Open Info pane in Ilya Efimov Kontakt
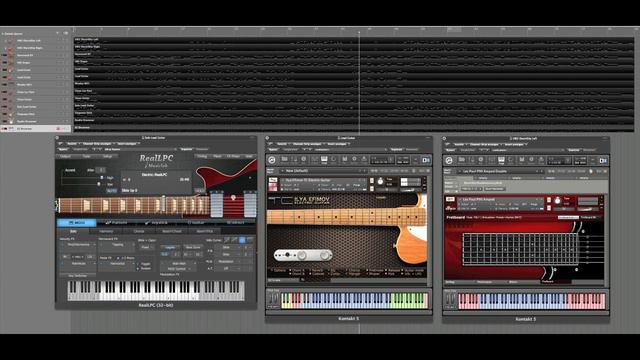 pos(303,160)
